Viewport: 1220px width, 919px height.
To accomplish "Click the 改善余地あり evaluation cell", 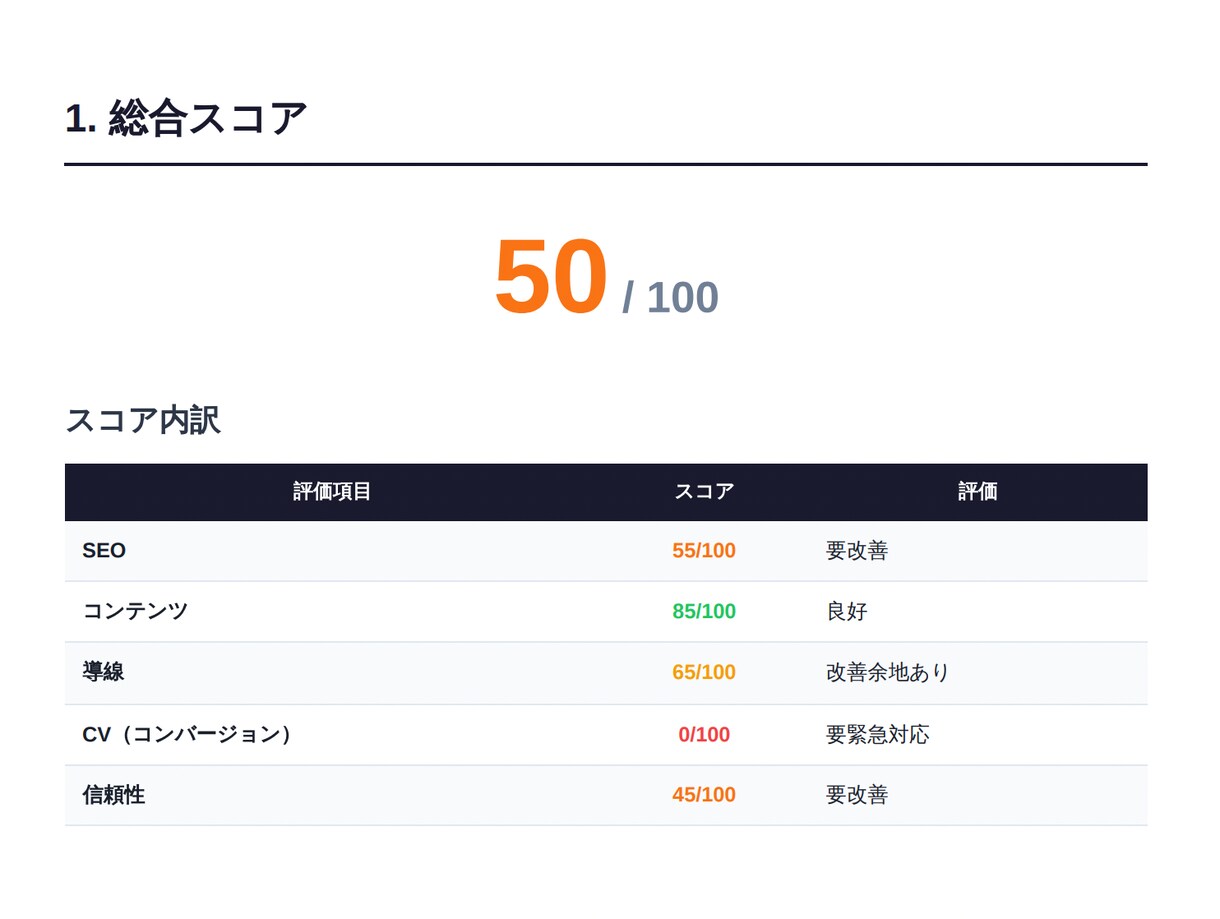I will point(888,672).
